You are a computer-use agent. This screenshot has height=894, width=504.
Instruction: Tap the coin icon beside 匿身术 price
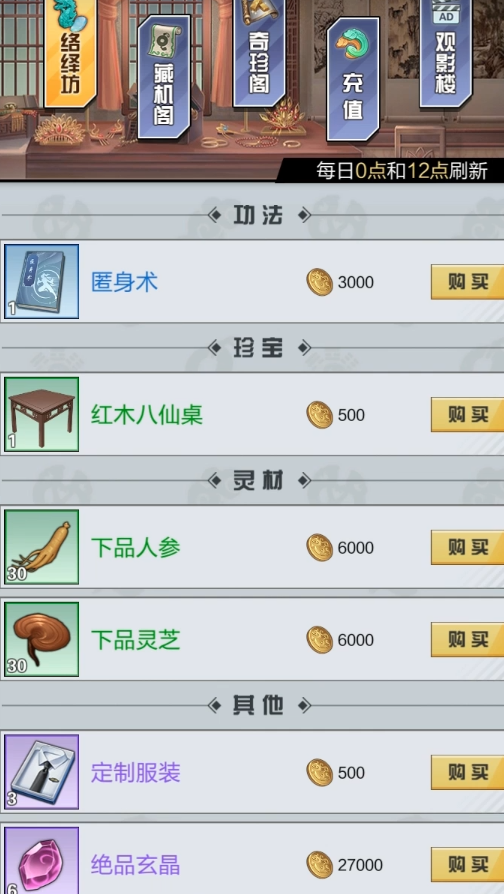pos(320,282)
